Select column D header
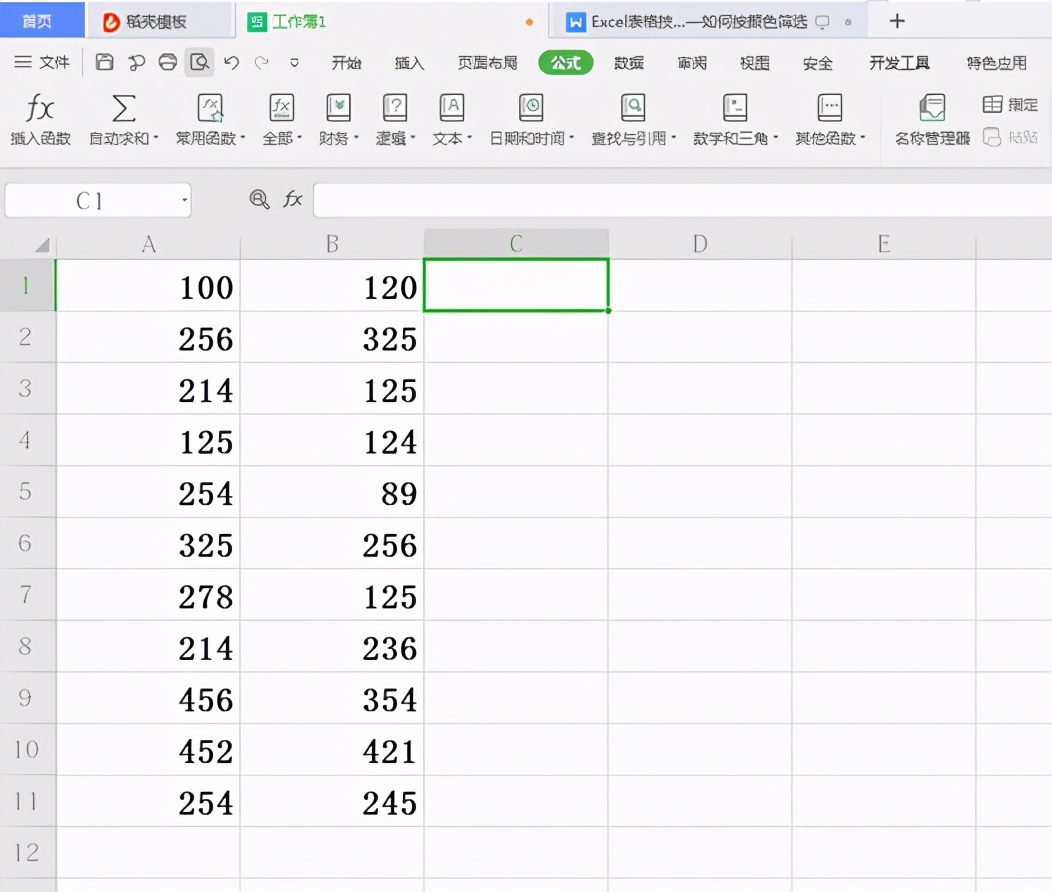 pos(700,243)
